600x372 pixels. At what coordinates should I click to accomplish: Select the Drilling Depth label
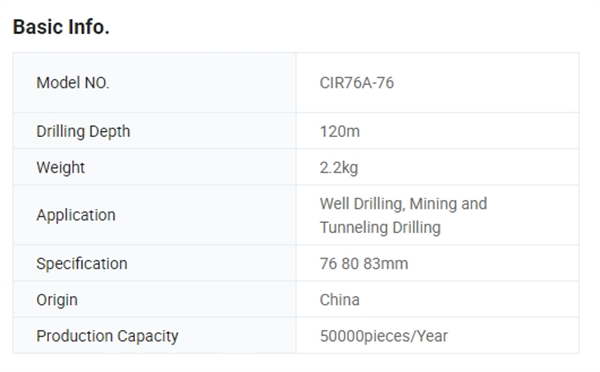83,131
